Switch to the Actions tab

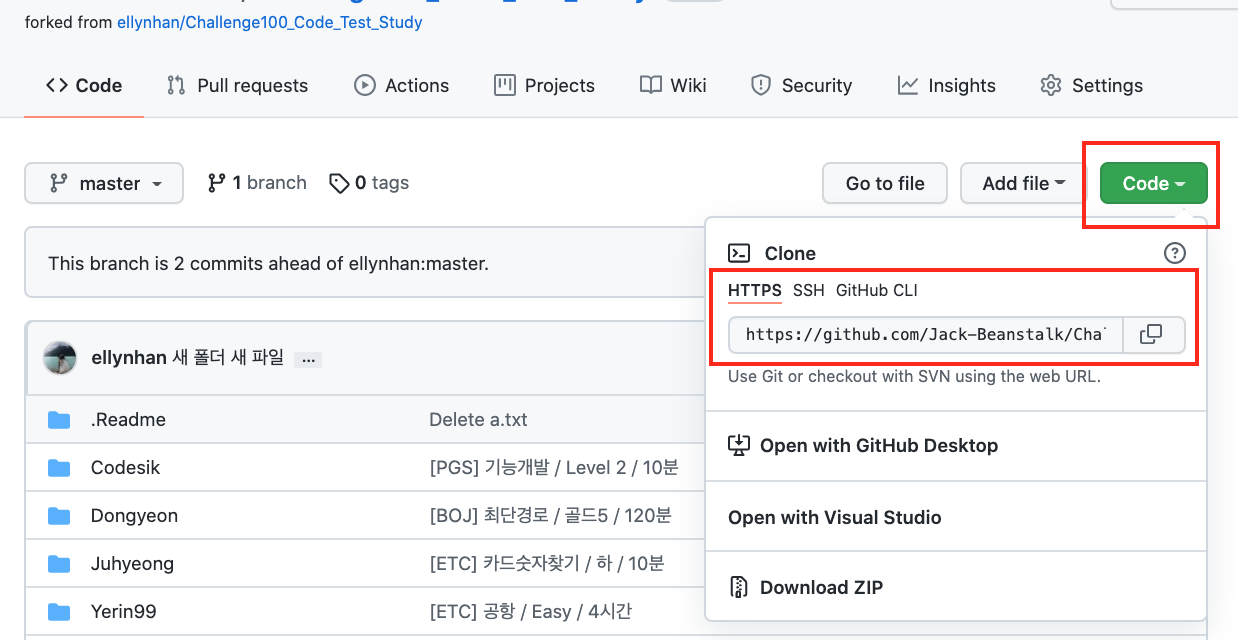click(x=401, y=86)
